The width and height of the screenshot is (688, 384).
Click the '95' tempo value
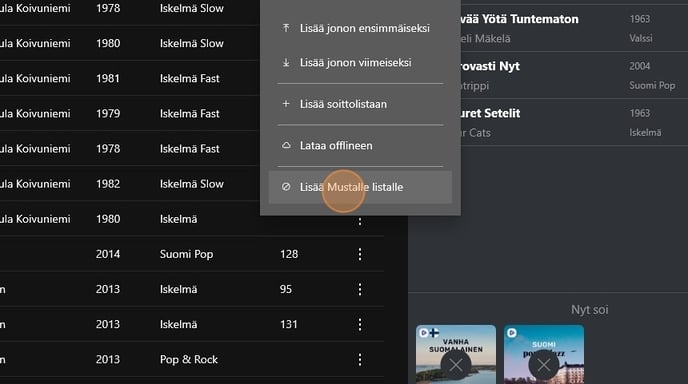[x=286, y=289]
